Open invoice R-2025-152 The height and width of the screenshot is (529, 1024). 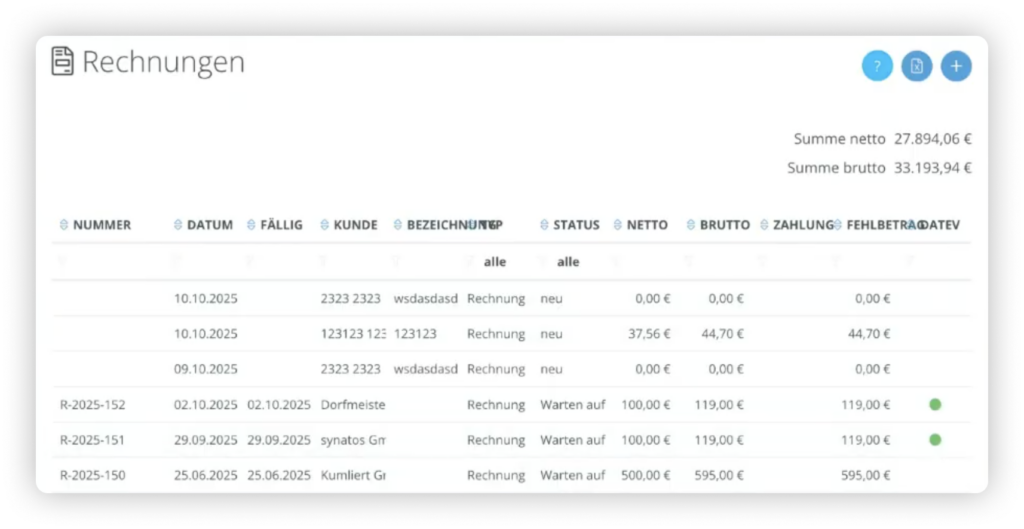click(93, 405)
